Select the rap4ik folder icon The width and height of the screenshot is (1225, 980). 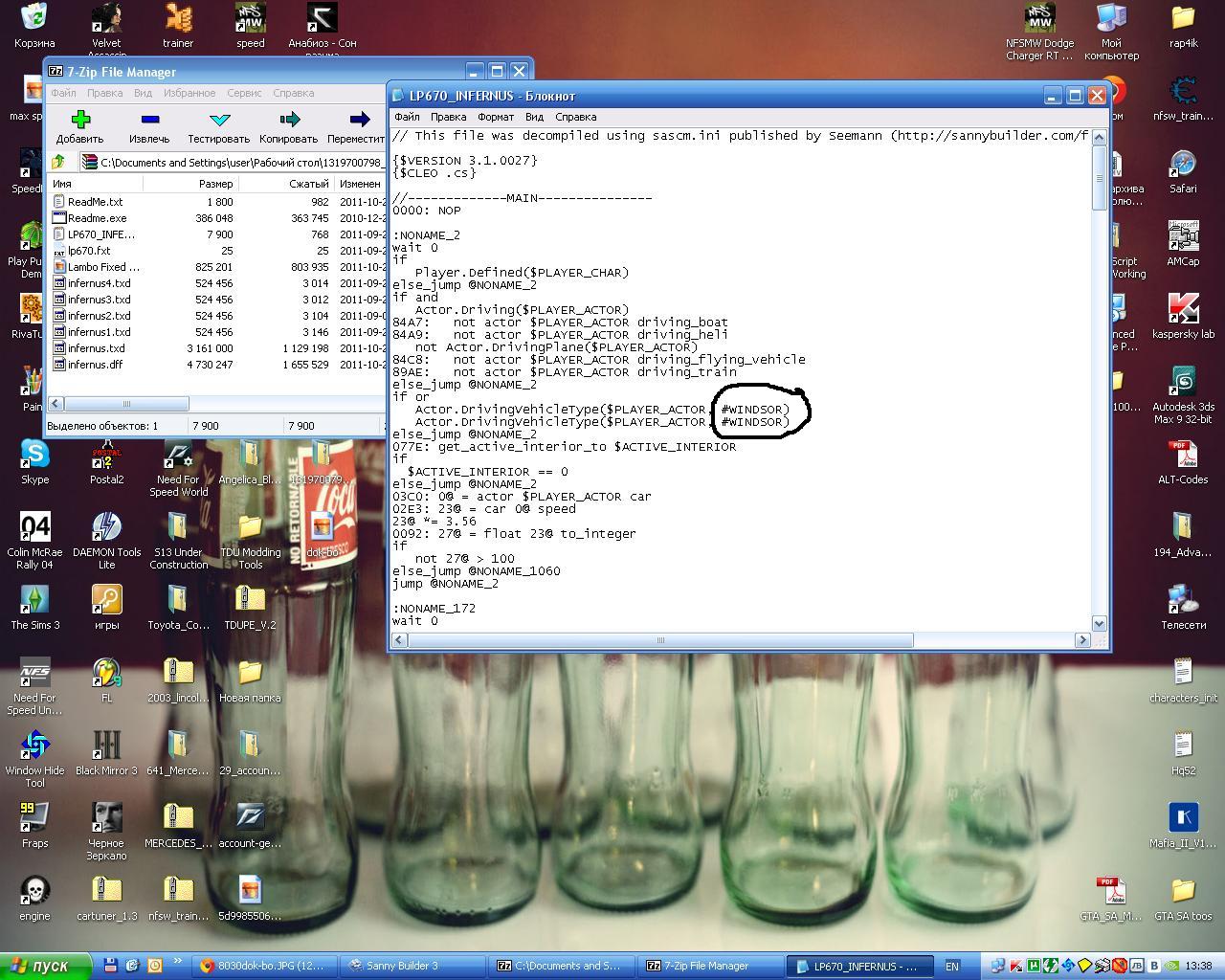click(1183, 26)
